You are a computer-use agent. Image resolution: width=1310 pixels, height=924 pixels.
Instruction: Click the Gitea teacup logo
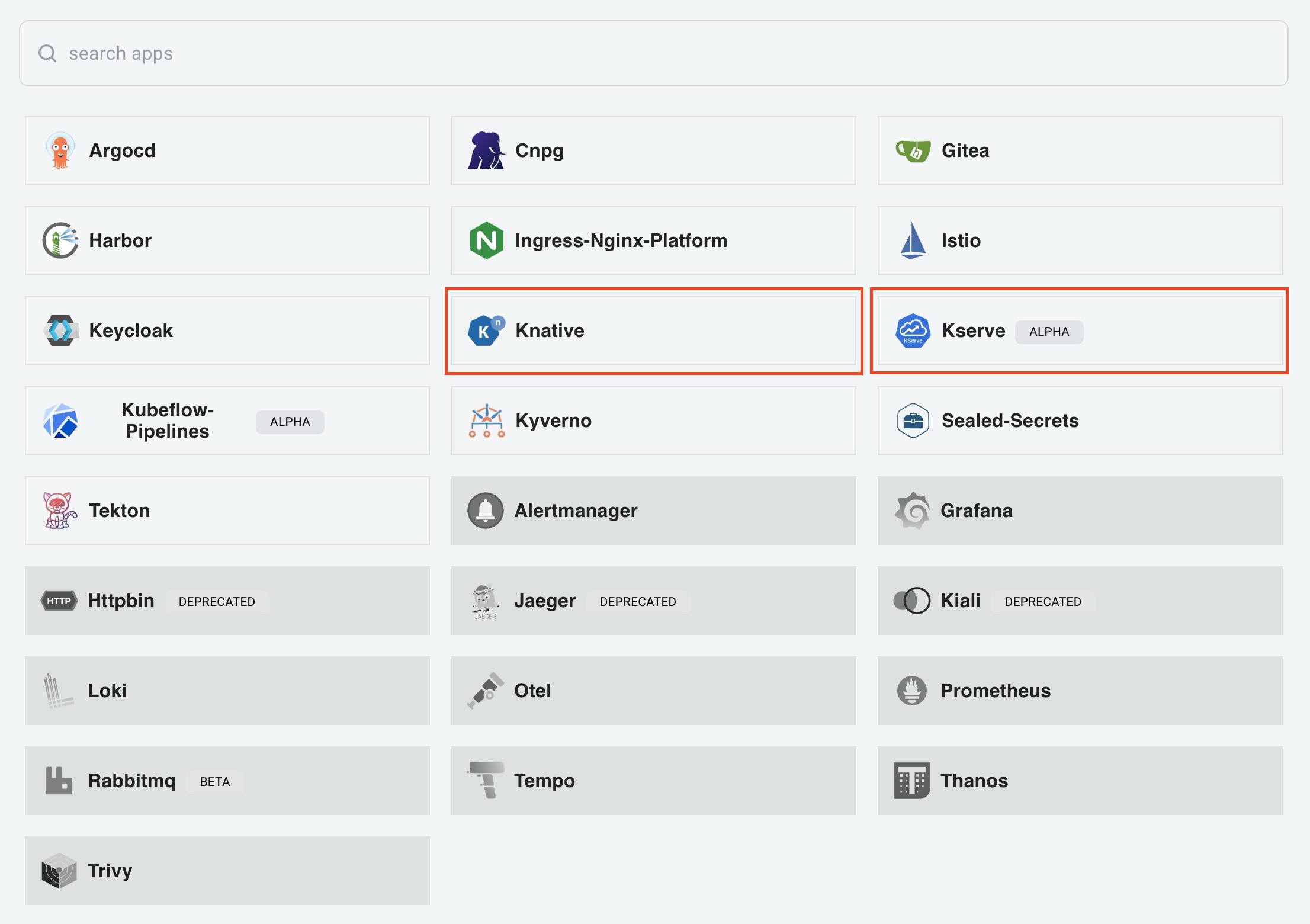click(x=912, y=150)
